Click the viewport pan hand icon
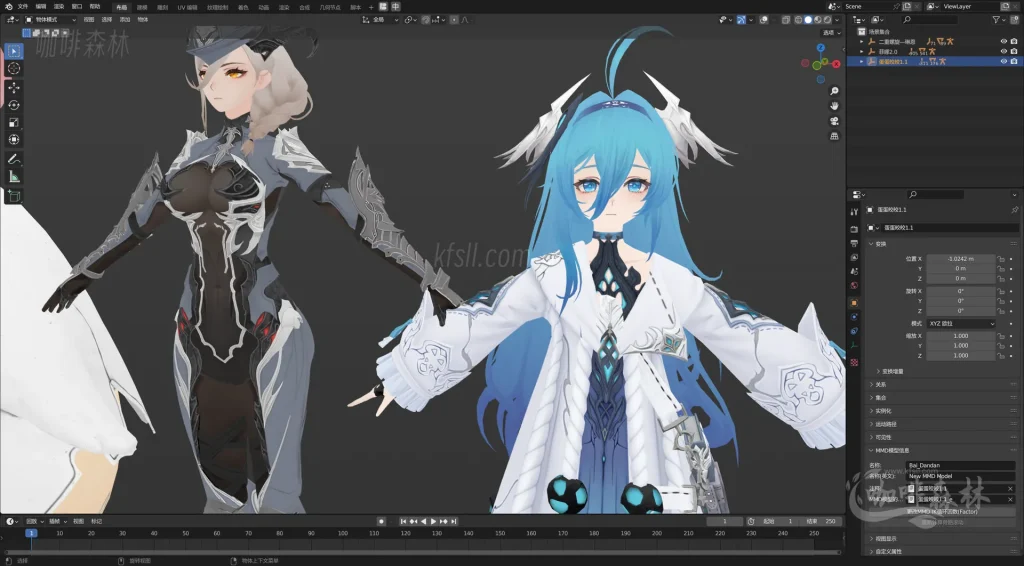The image size is (1024, 566). pyautogui.click(x=834, y=106)
